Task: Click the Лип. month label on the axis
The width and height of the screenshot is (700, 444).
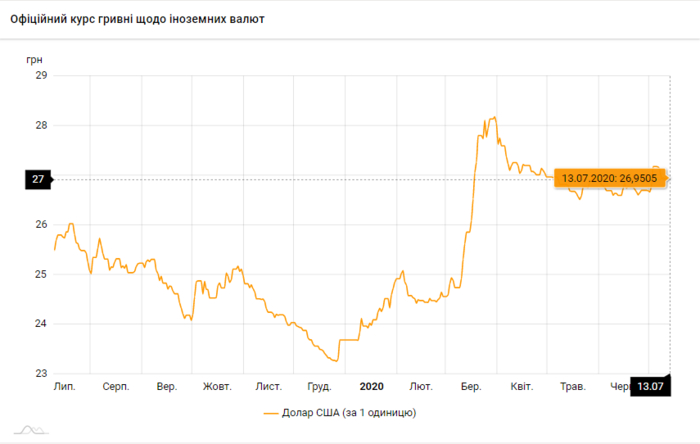Action: [64, 386]
